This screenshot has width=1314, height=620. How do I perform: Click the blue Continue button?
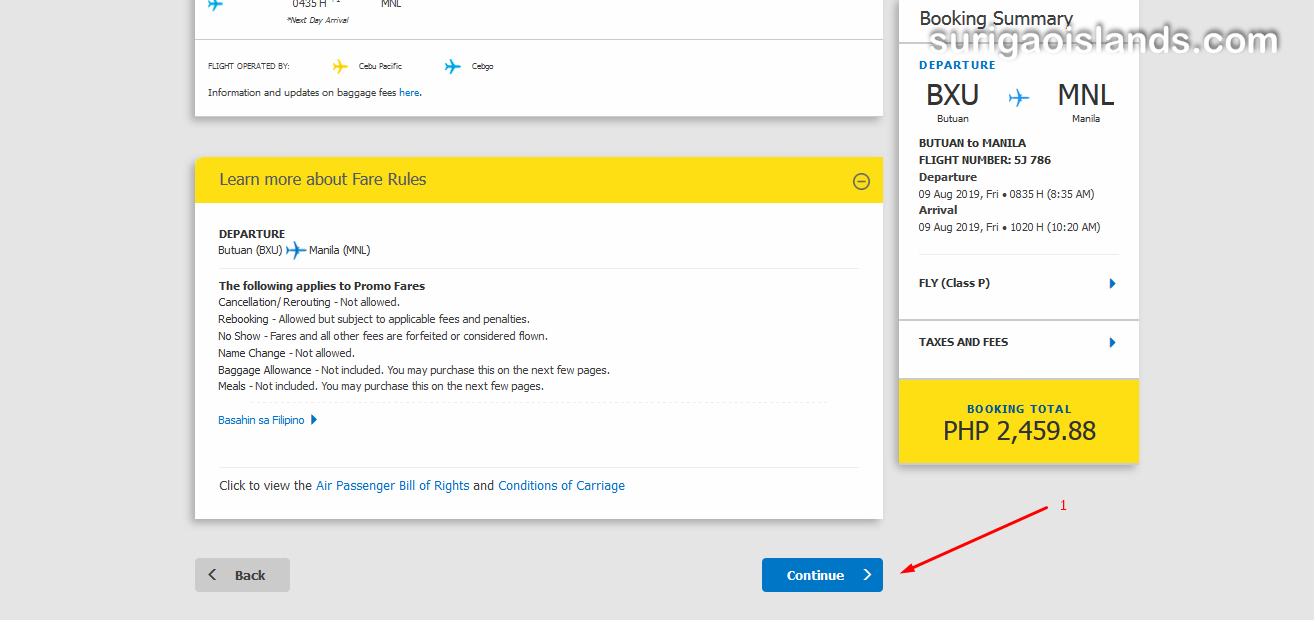tap(822, 575)
